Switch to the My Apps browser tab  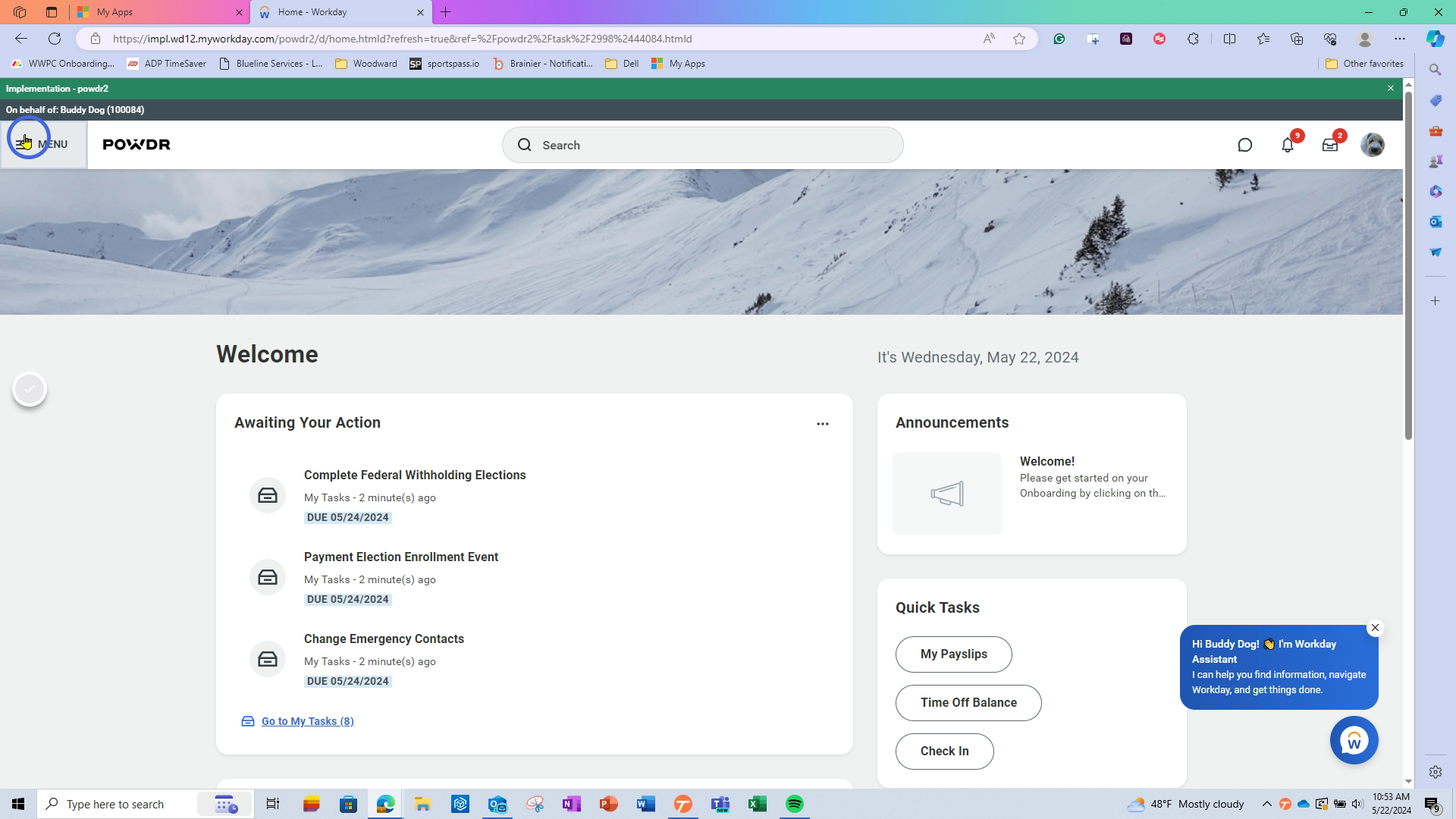pyautogui.click(x=161, y=12)
